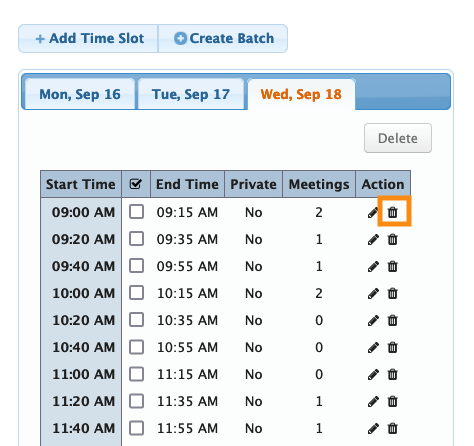Screen dimensions: 474x446
Task: Trash the 10:40 AM time slot
Action: click(x=393, y=347)
